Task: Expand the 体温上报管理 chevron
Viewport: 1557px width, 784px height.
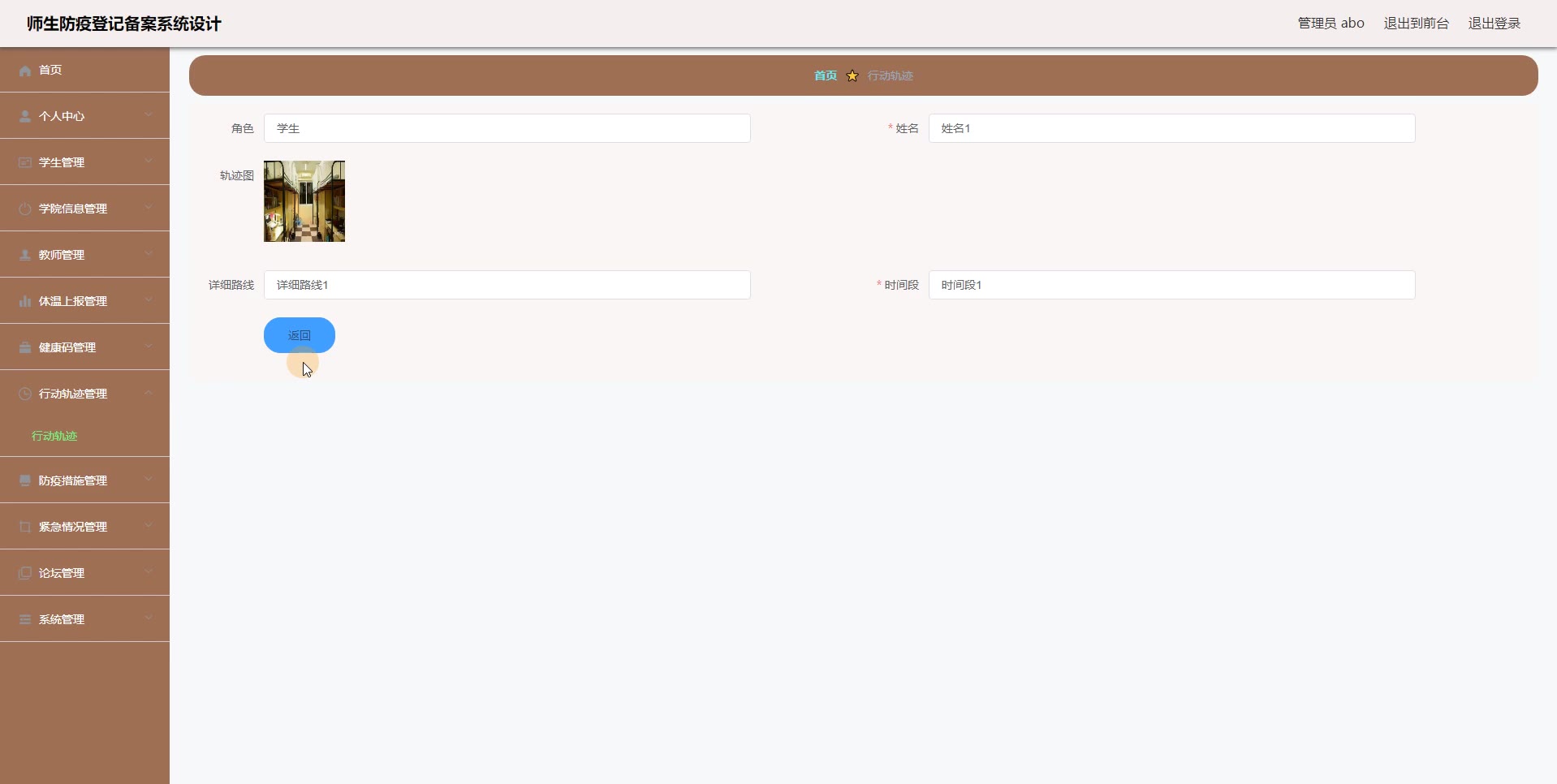Action: pyautogui.click(x=149, y=300)
